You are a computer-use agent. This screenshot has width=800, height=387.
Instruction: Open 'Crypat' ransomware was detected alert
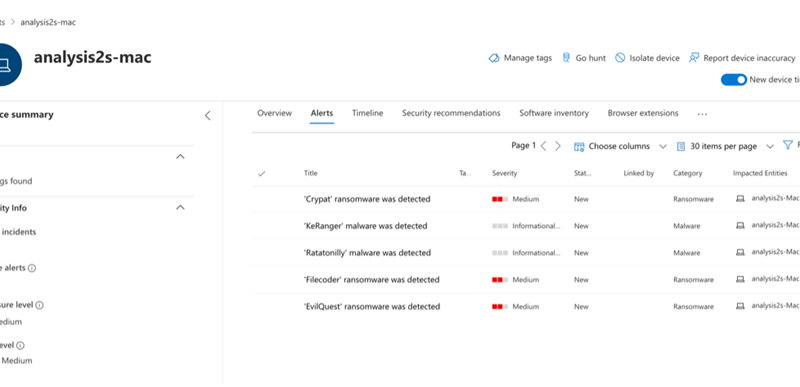tap(367, 199)
